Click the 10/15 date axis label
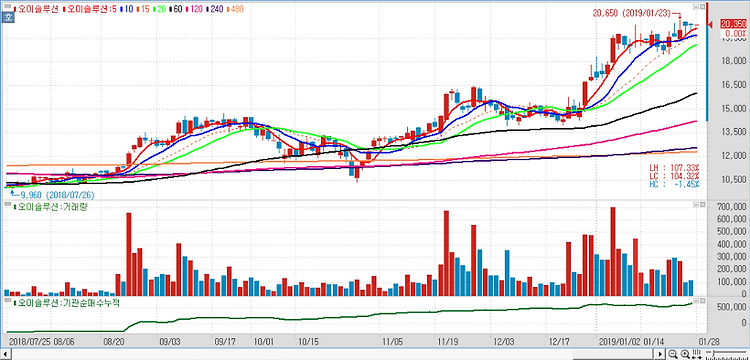Viewport: 750px width, 360px height. point(308,342)
